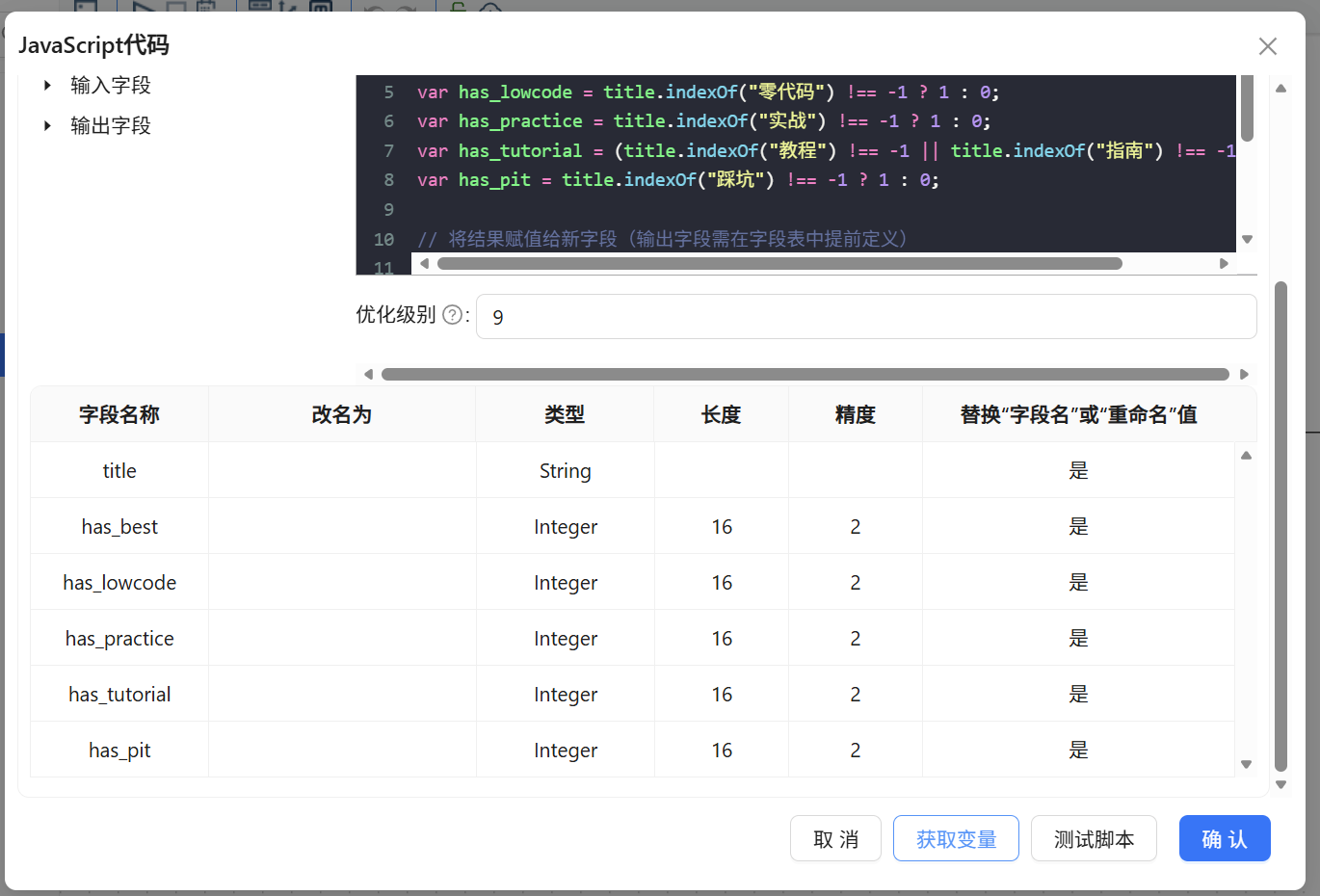This screenshot has height=896, width=1320.
Task: Expand the 输出字段 tree node
Action: tap(47, 126)
